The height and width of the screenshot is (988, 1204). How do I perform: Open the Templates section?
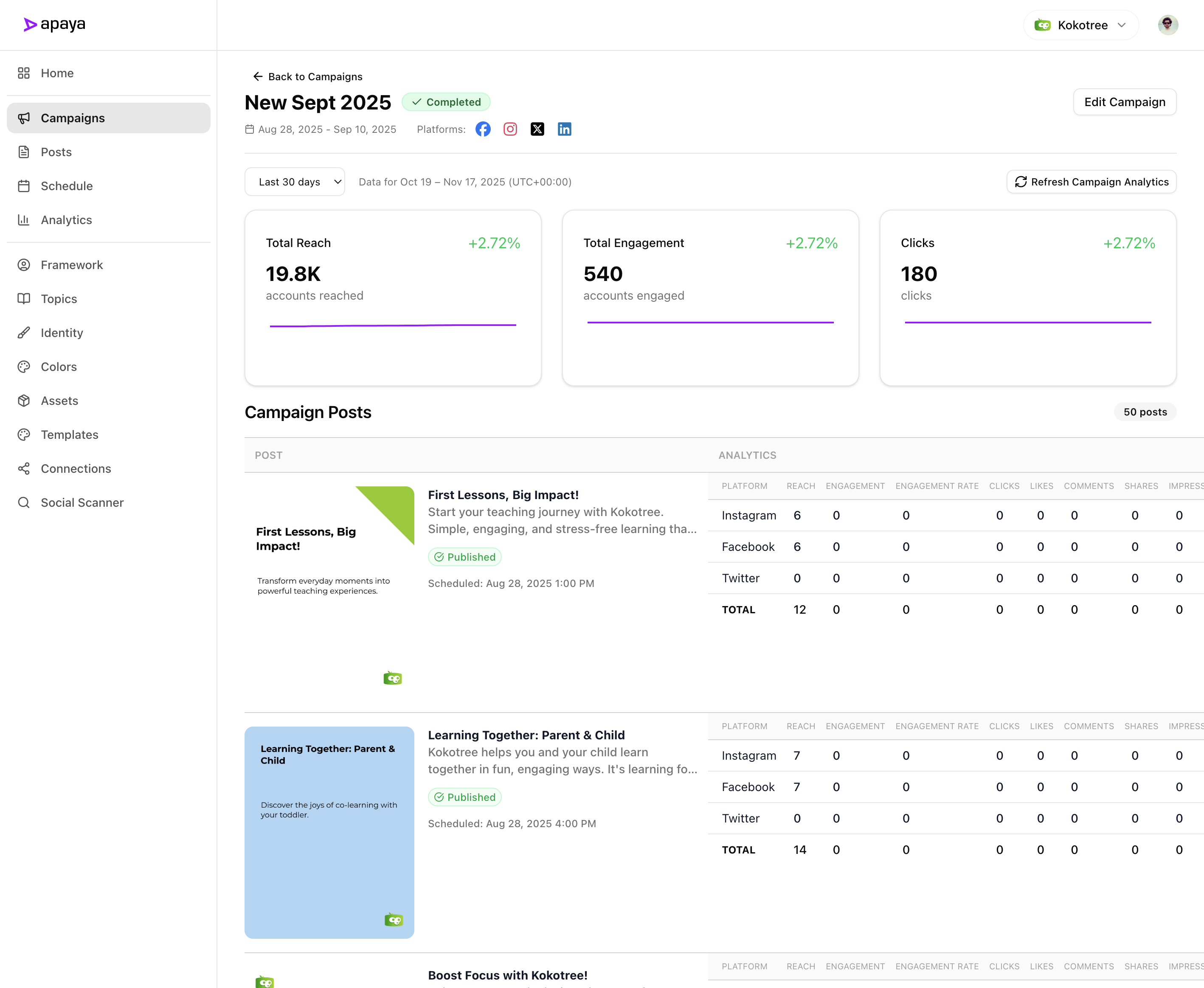coord(69,434)
